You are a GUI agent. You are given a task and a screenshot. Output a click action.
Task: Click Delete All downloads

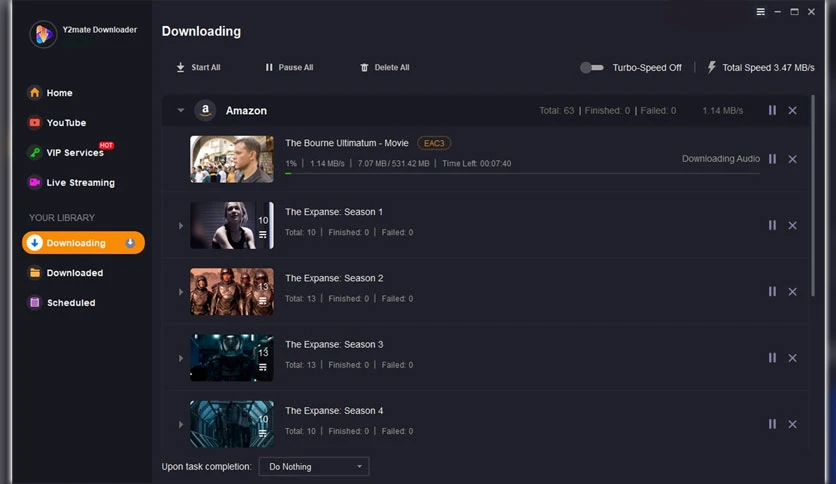385,68
